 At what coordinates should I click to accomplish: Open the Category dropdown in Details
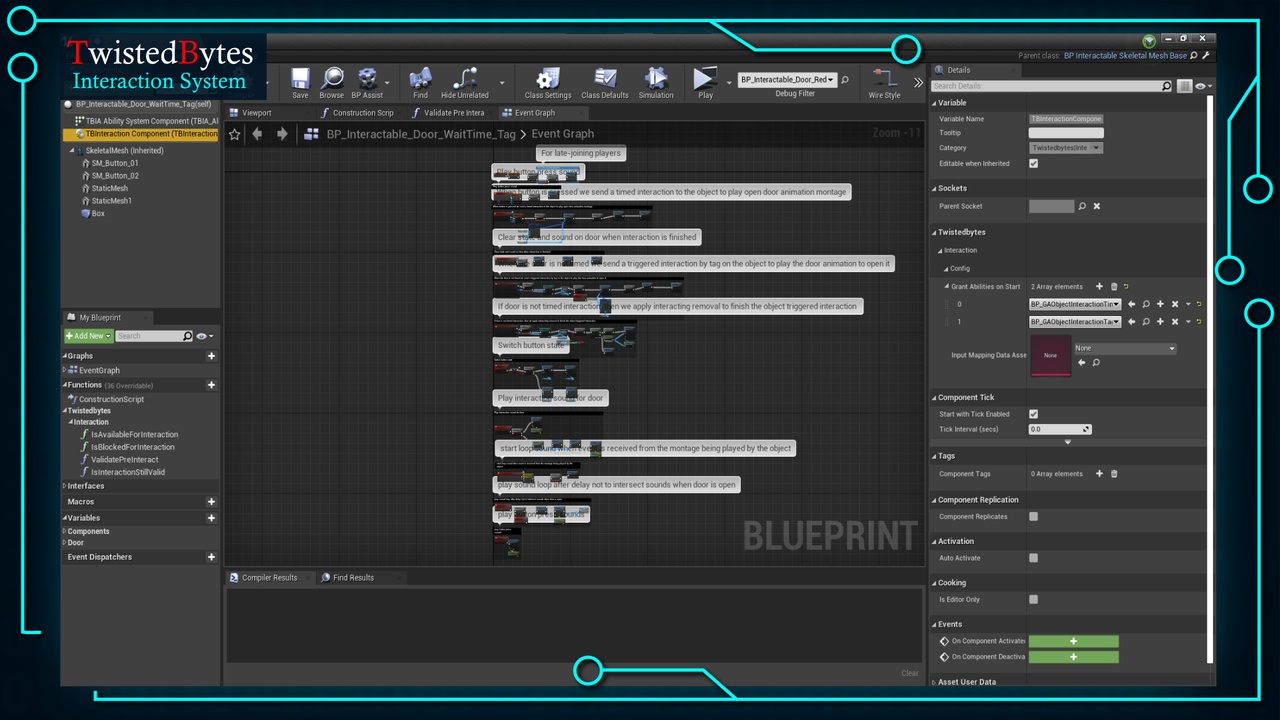[x=1066, y=148]
